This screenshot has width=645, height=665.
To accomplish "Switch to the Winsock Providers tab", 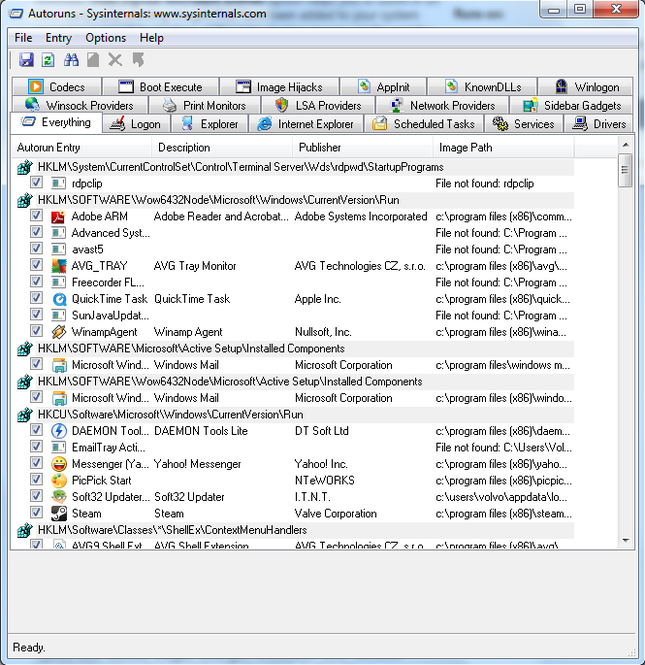I will coord(80,105).
